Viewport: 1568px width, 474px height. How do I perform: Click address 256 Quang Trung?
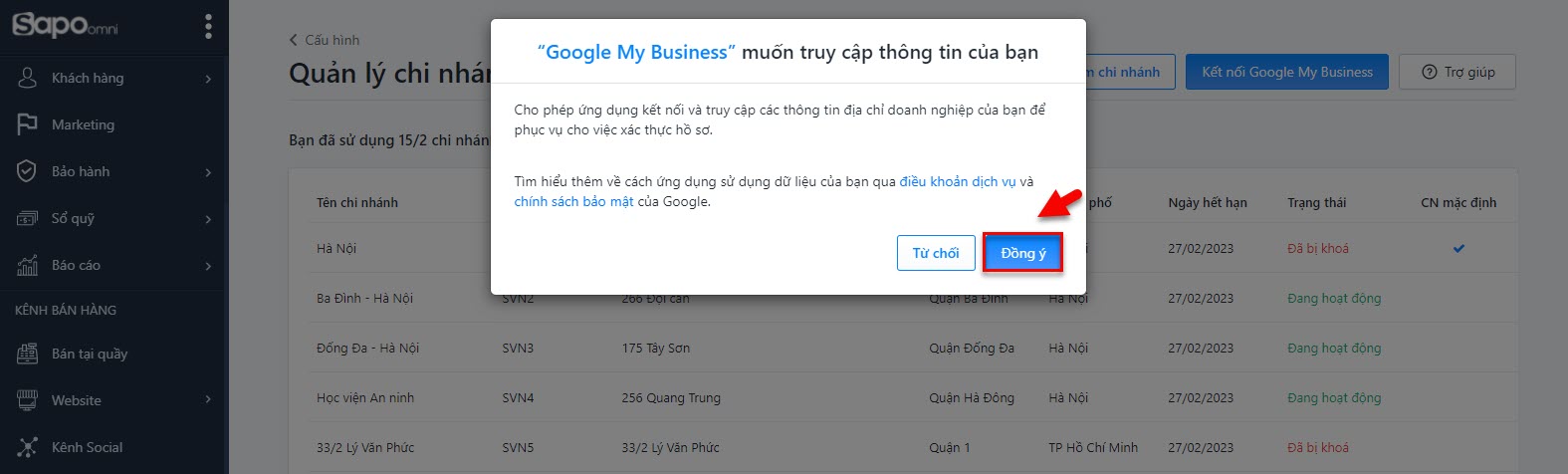pos(671,397)
